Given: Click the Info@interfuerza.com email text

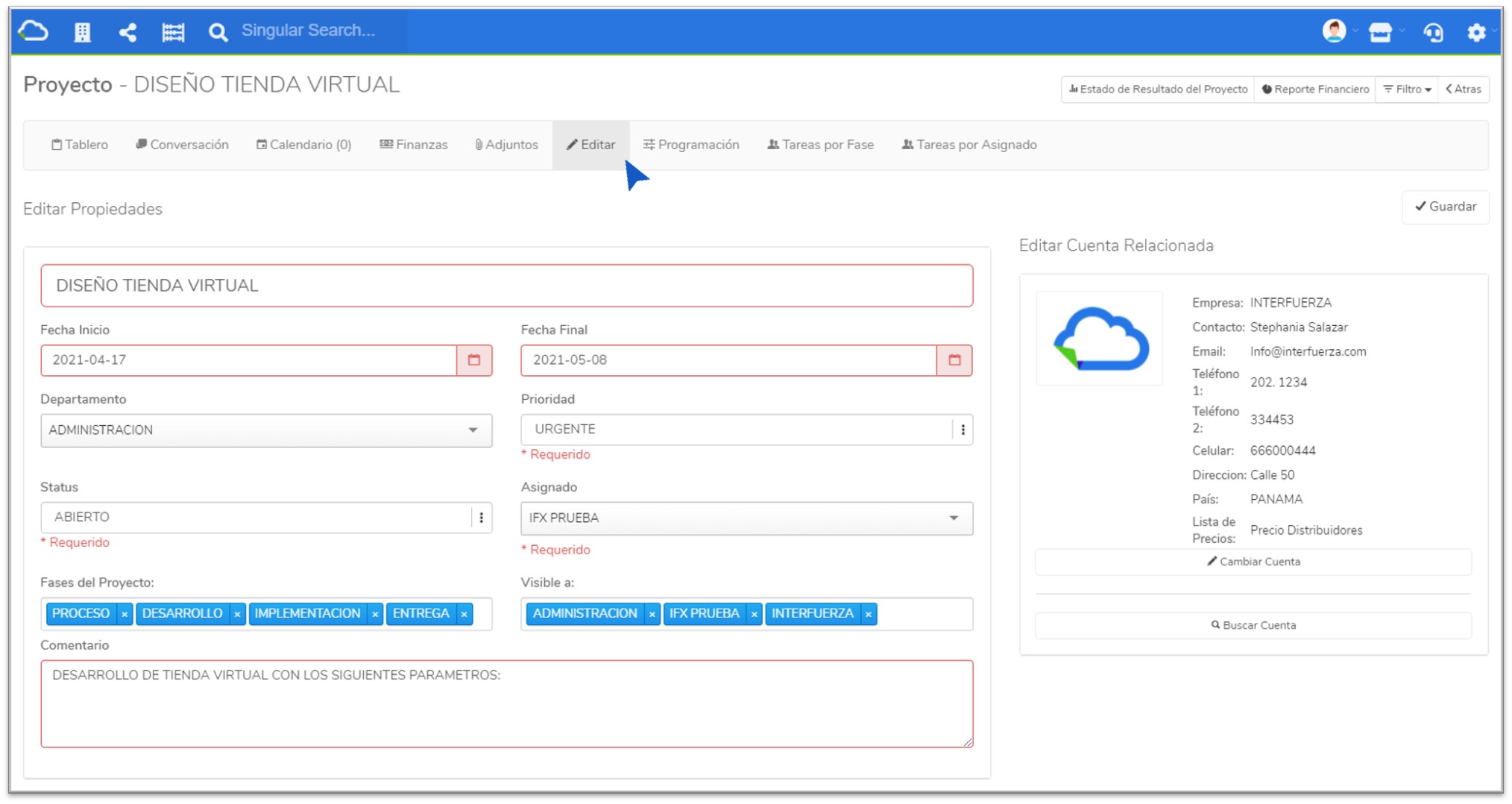Looking at the screenshot, I should pos(1308,351).
